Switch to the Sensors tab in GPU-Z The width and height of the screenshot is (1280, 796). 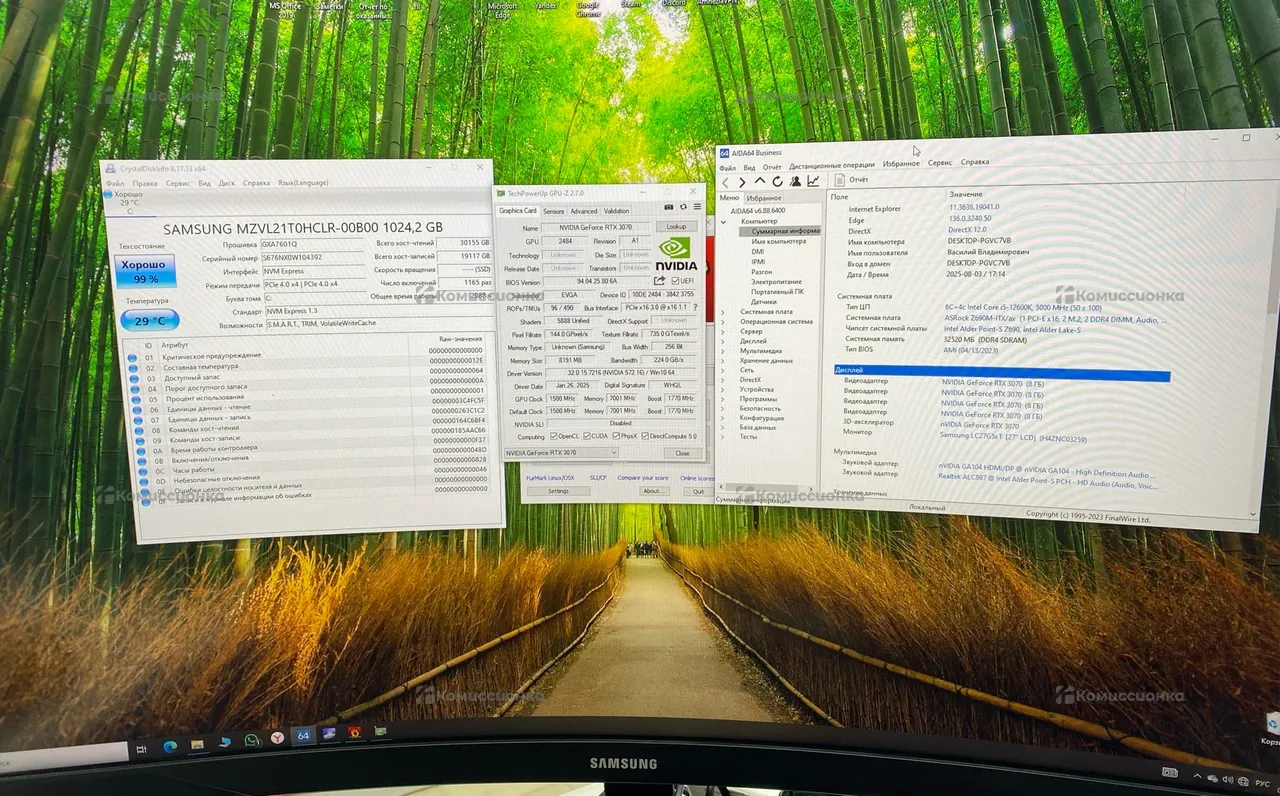click(x=553, y=211)
